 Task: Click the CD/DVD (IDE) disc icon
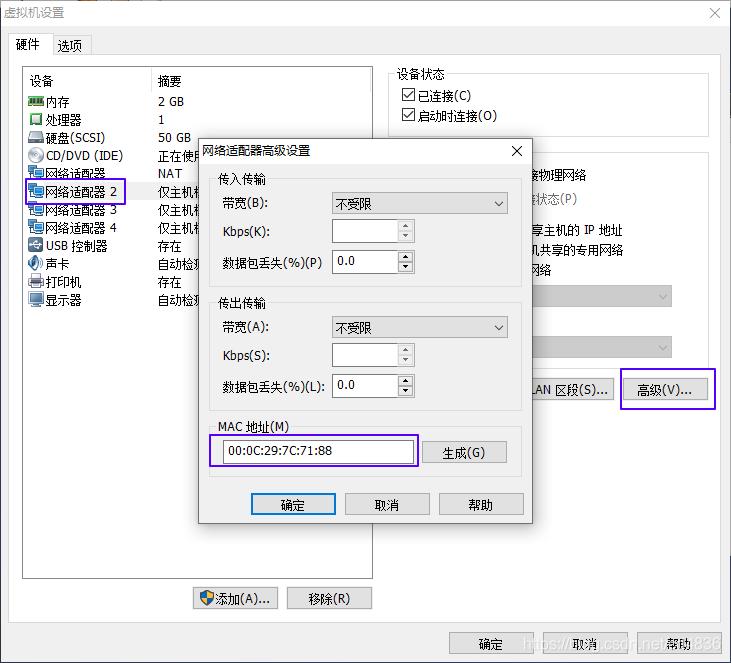35,155
